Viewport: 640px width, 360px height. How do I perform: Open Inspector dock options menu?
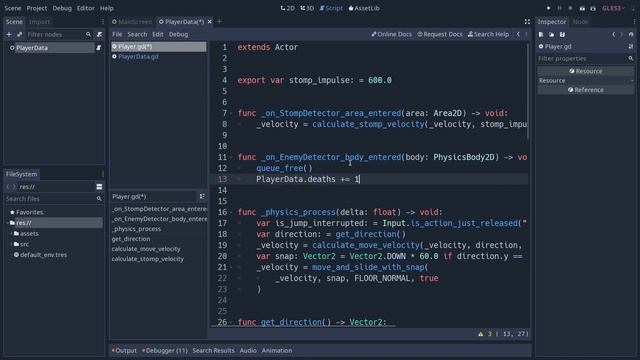(x=635, y=22)
